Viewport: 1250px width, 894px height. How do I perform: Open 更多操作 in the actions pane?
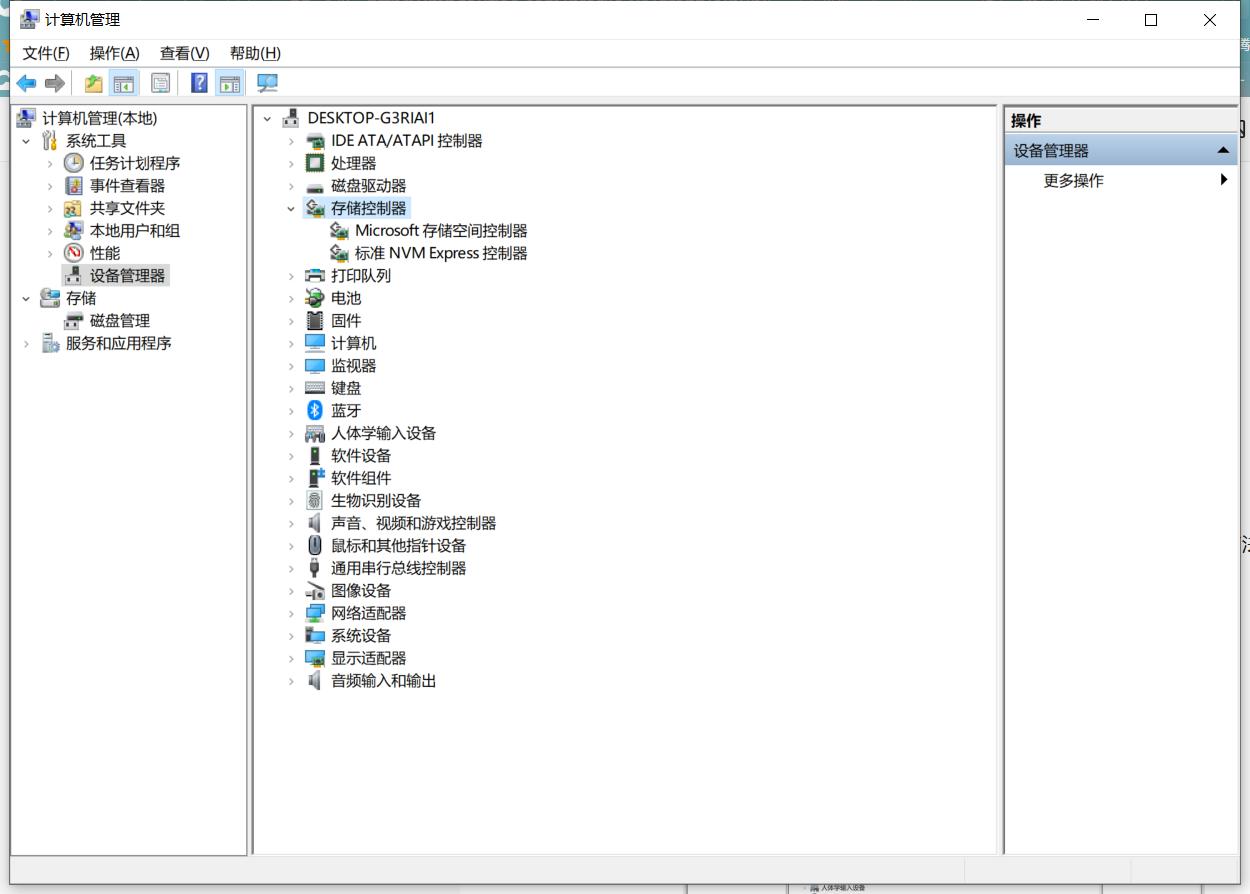[x=1074, y=181]
